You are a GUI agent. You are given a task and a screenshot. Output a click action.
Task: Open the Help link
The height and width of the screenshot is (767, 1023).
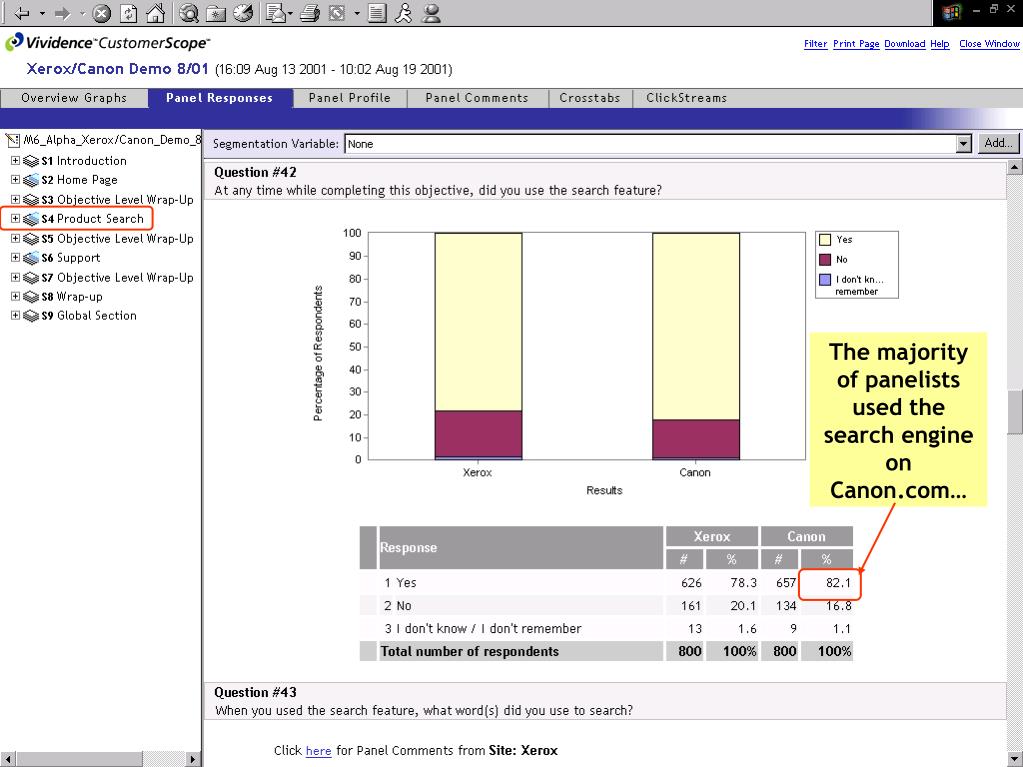coord(939,44)
